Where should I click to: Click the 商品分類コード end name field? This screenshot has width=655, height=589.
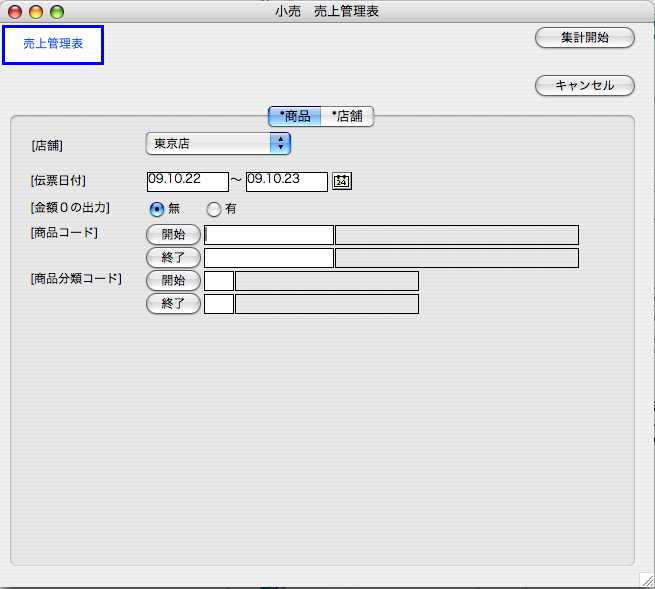pos(327,304)
